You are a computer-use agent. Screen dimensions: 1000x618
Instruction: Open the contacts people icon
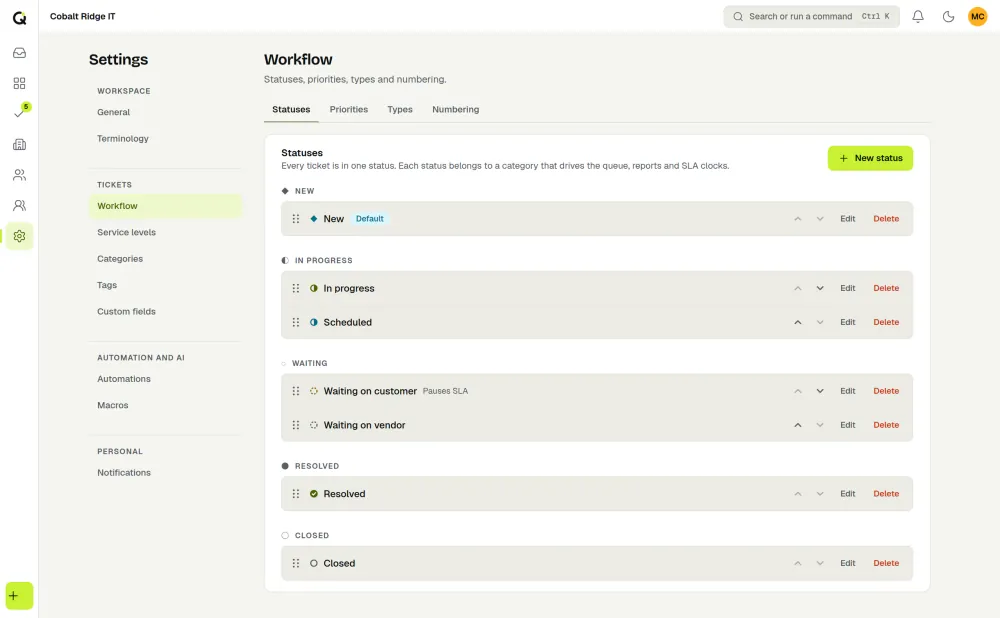click(x=19, y=175)
